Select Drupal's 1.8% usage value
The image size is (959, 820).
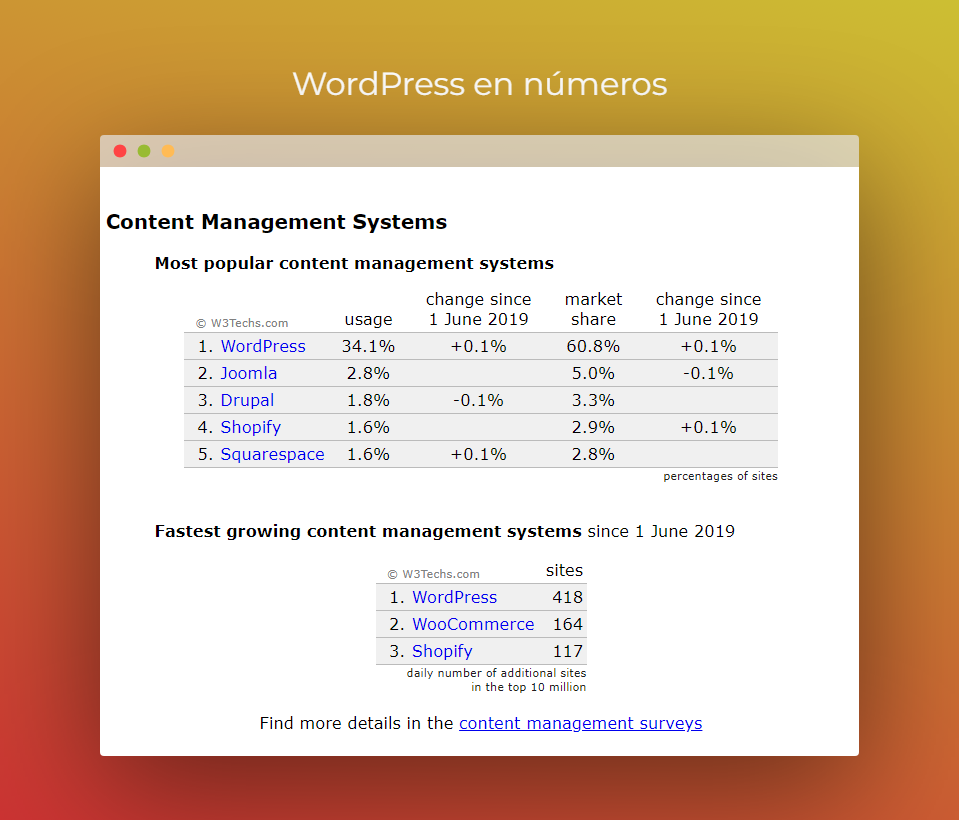point(368,400)
